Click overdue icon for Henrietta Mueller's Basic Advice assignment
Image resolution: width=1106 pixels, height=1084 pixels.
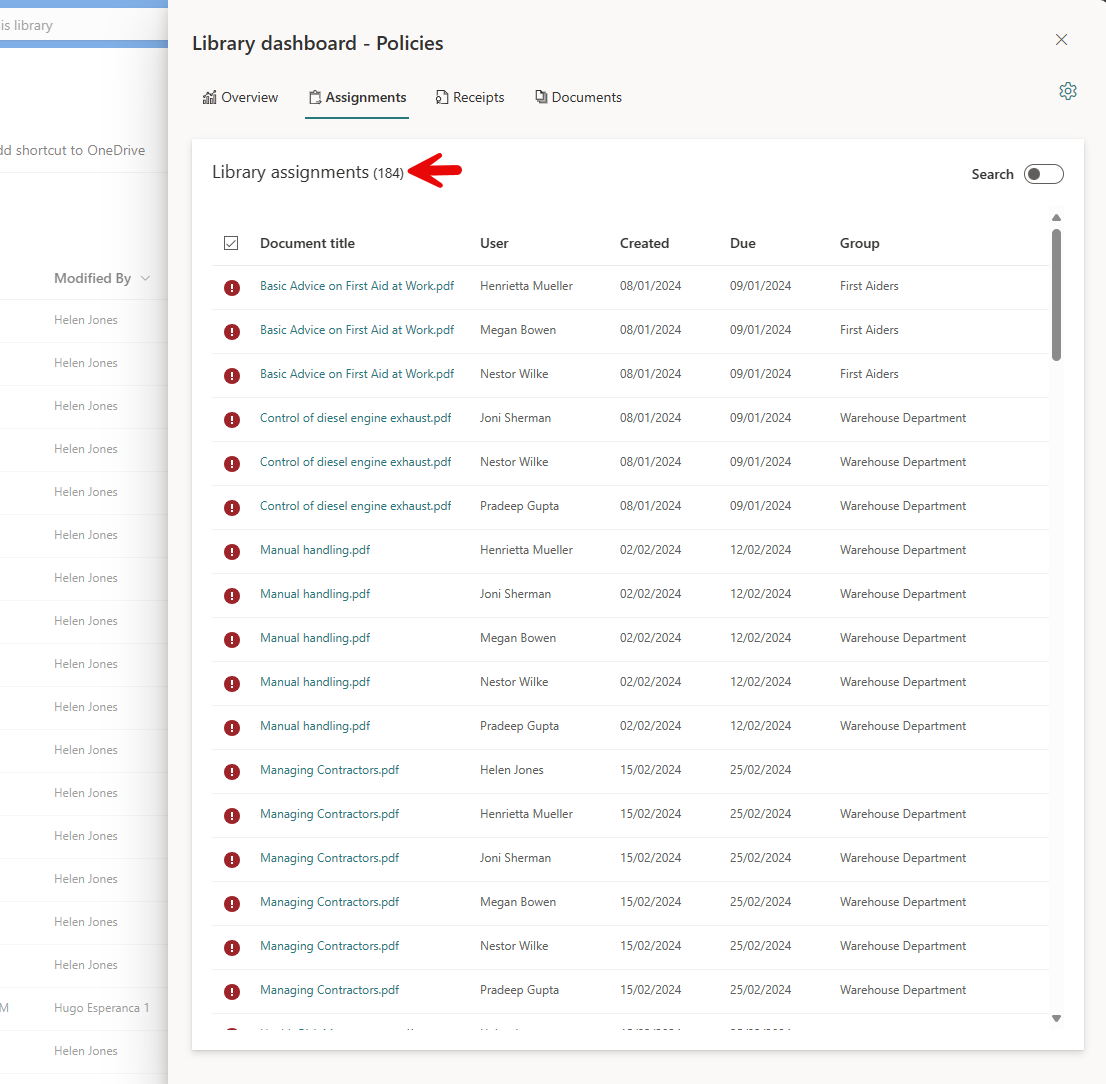[x=231, y=288]
